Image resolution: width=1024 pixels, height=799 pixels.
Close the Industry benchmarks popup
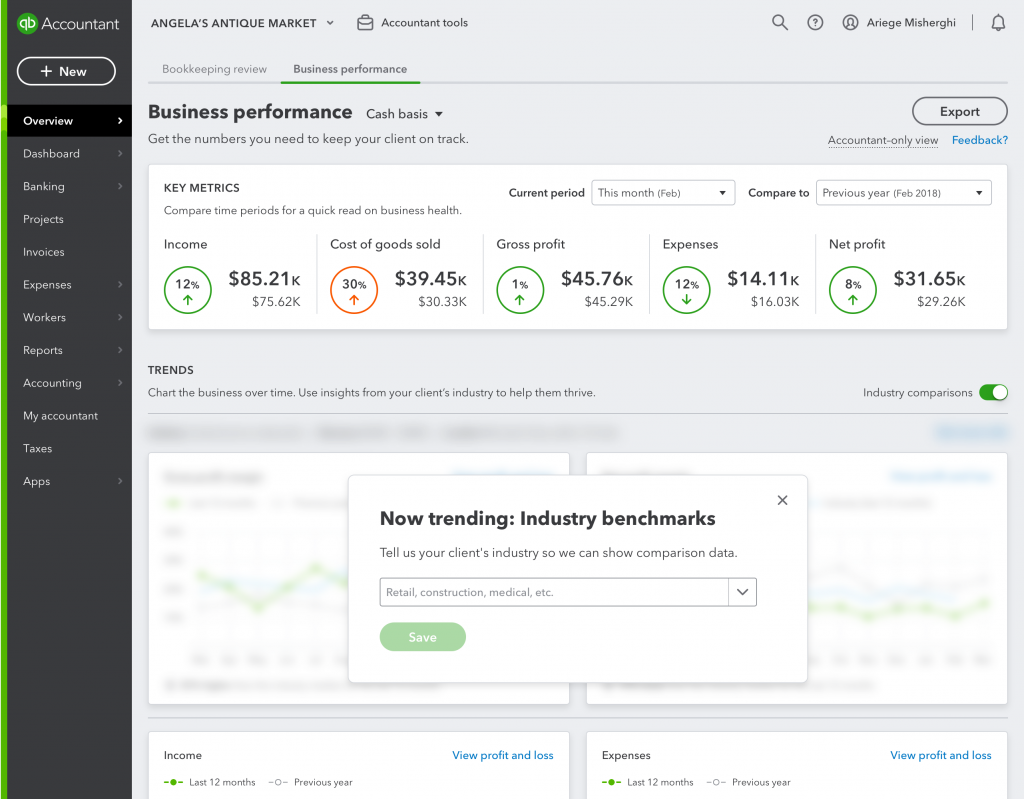pos(782,500)
